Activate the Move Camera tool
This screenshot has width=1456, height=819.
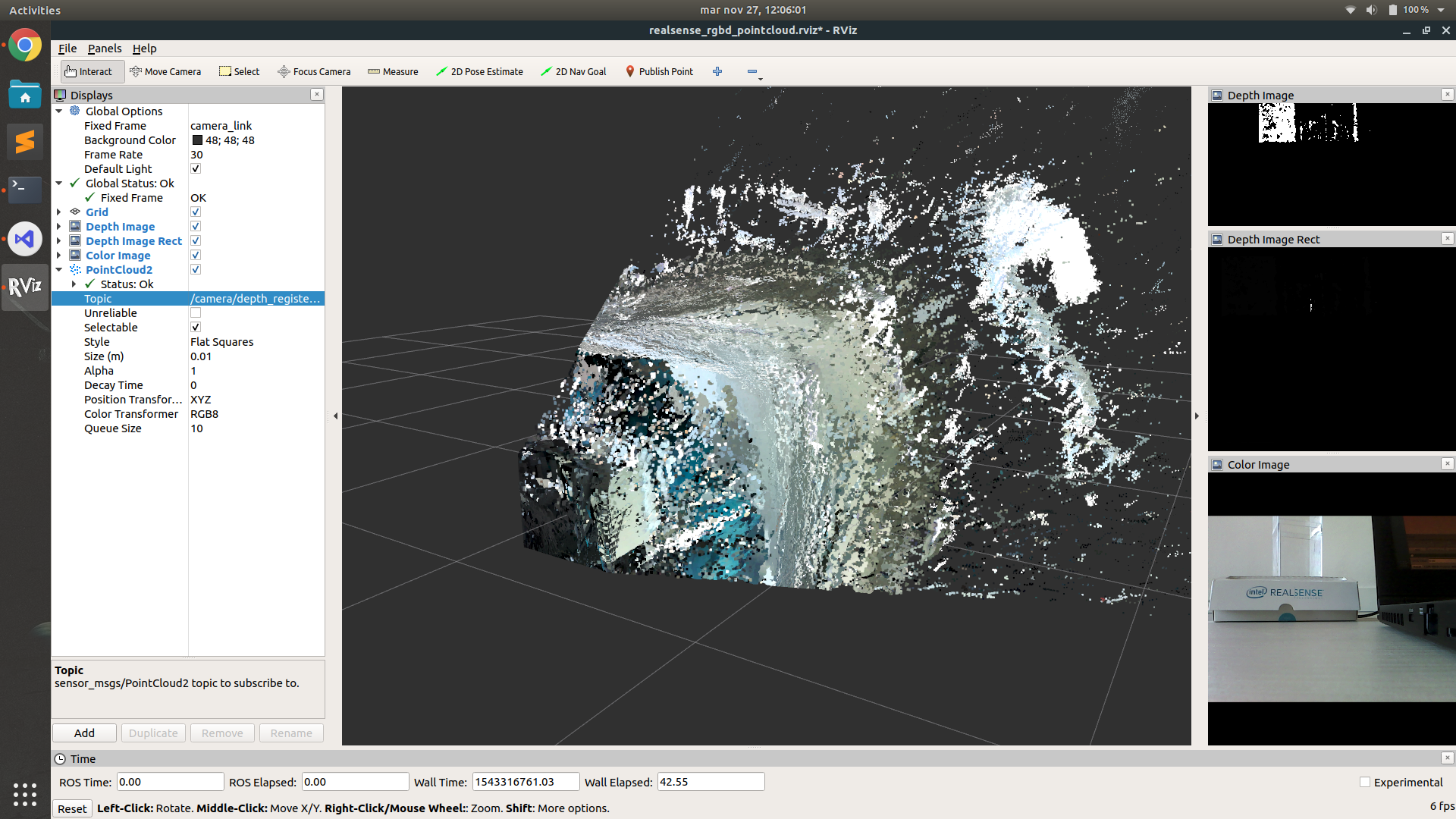(165, 71)
